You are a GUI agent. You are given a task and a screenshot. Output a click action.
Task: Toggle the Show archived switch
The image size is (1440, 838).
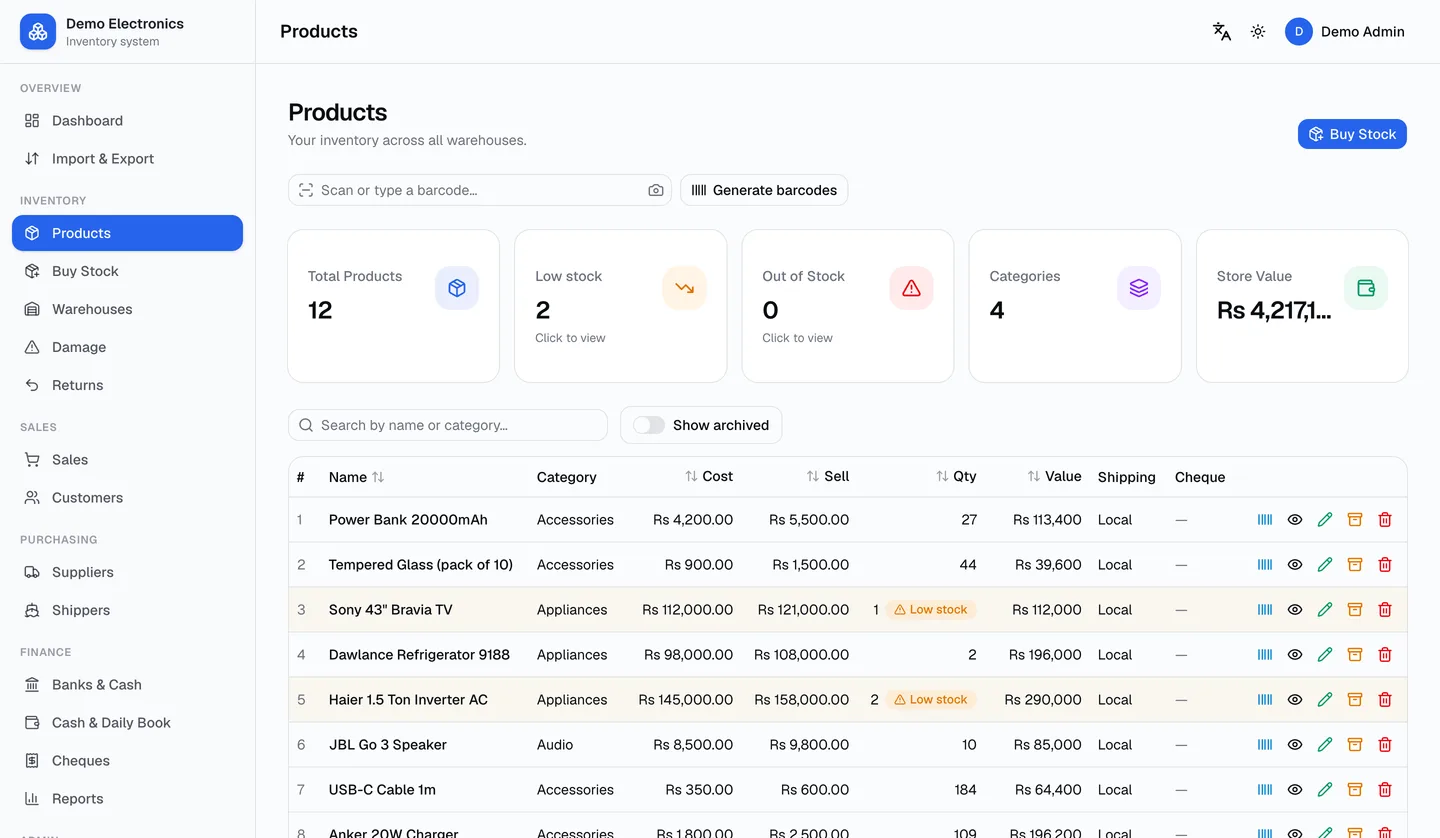[x=649, y=425]
